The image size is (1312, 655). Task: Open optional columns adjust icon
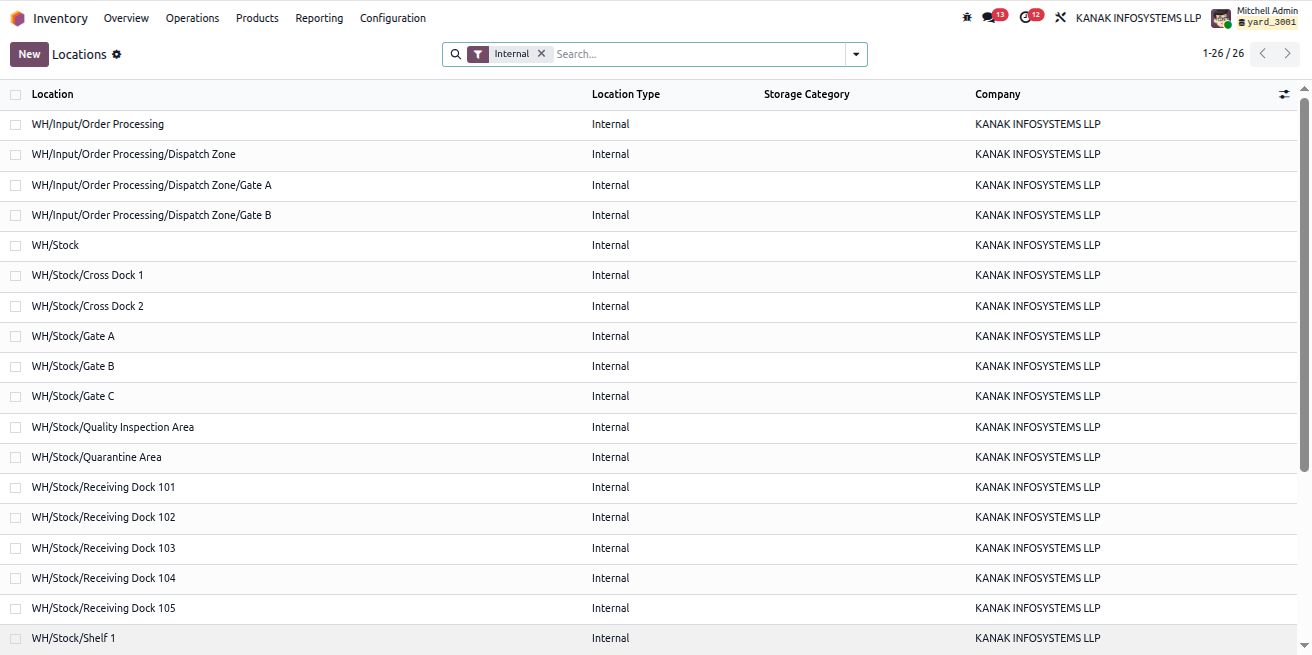(x=1284, y=94)
